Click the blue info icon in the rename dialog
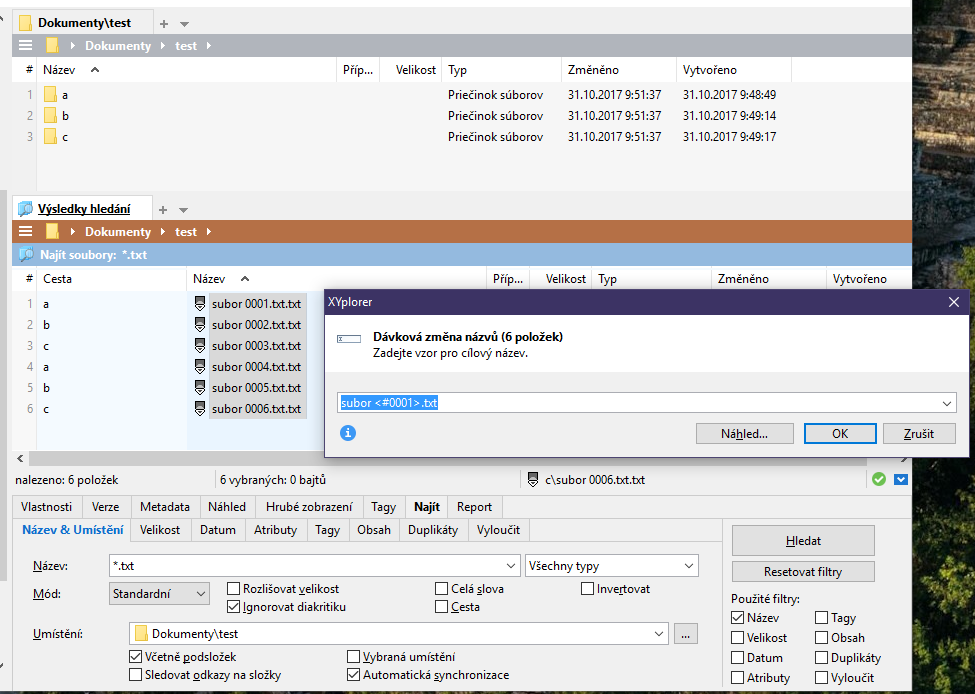The width and height of the screenshot is (975, 694). point(348,433)
